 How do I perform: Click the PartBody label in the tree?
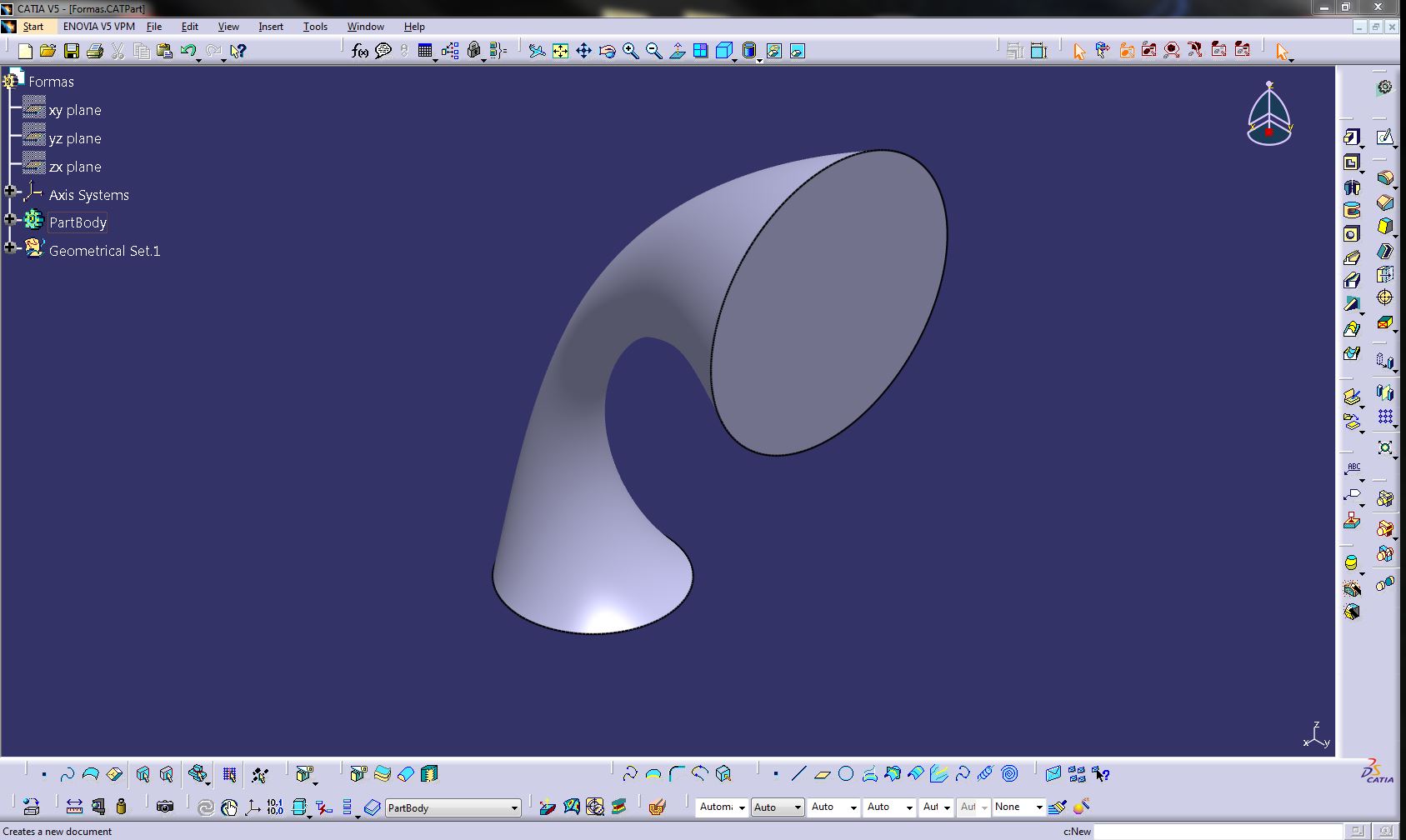coord(78,222)
